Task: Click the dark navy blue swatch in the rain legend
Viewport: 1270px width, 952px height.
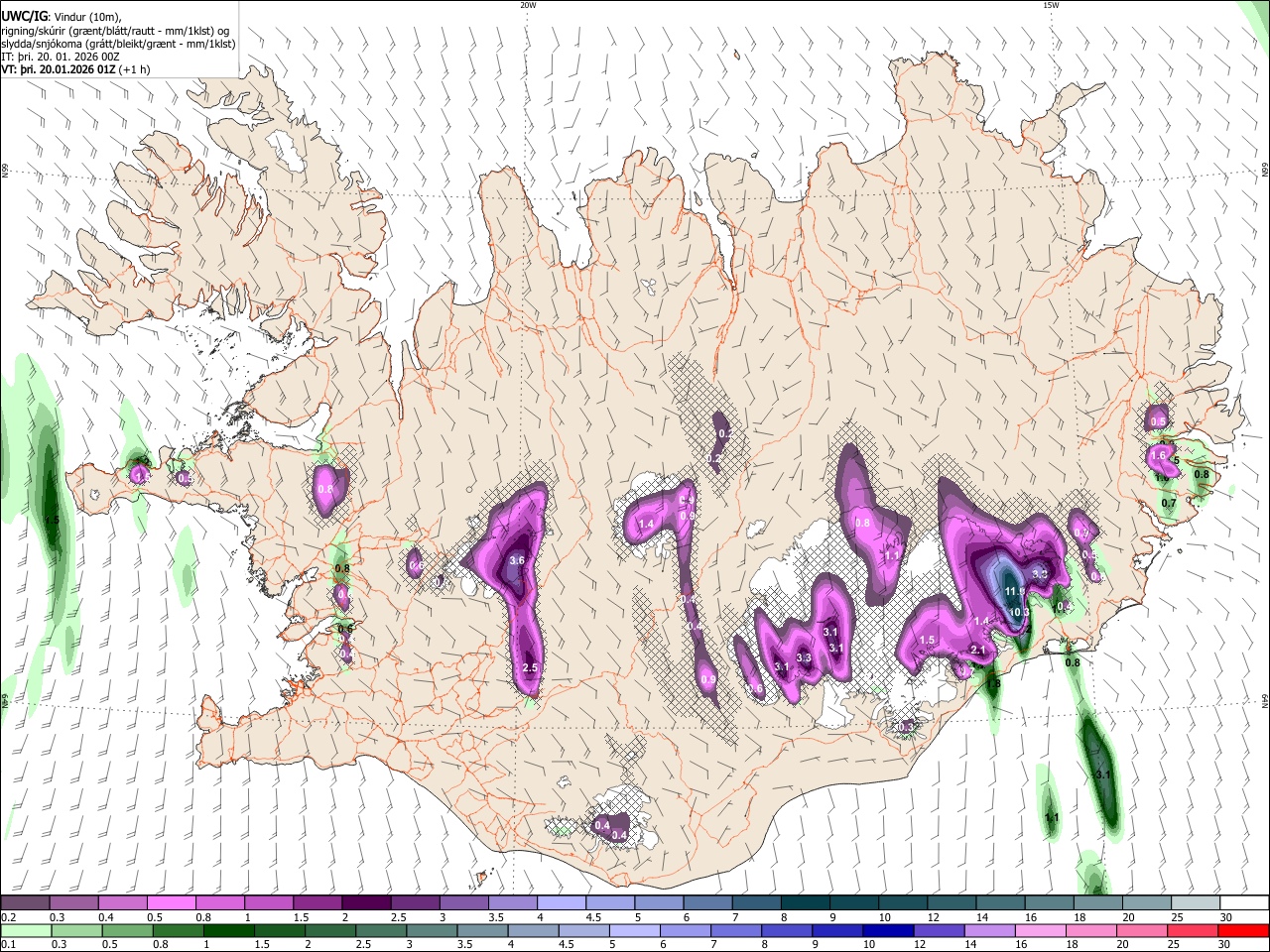Action: (886, 930)
